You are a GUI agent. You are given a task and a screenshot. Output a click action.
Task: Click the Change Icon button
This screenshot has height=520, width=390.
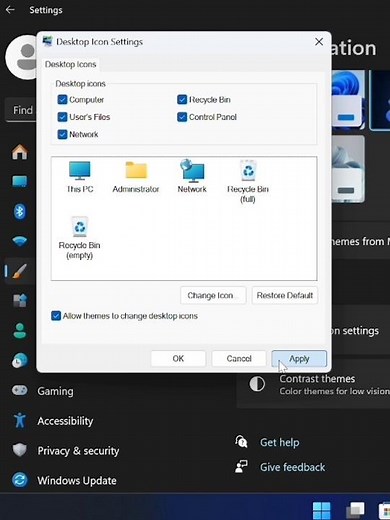pos(213,295)
